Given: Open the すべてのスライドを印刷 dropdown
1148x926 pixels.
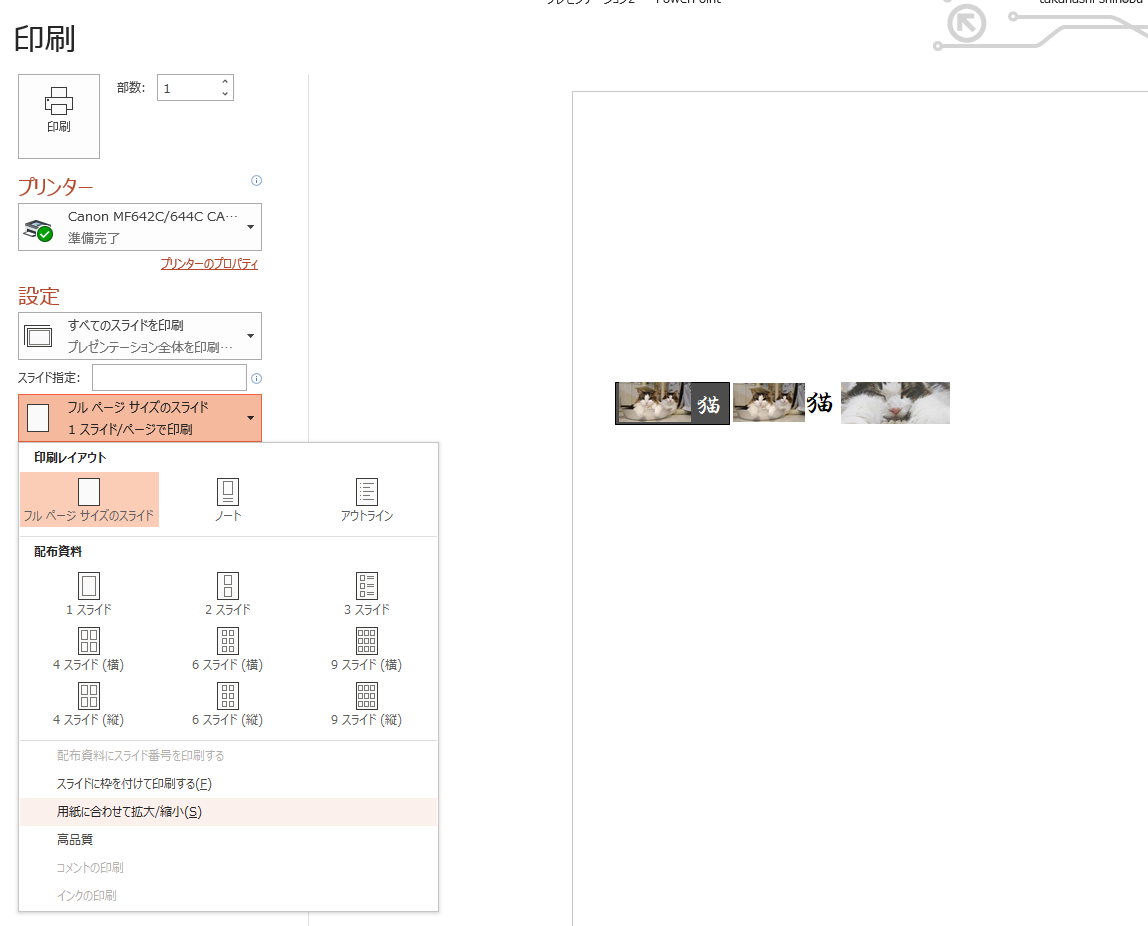Looking at the screenshot, I should coord(140,336).
